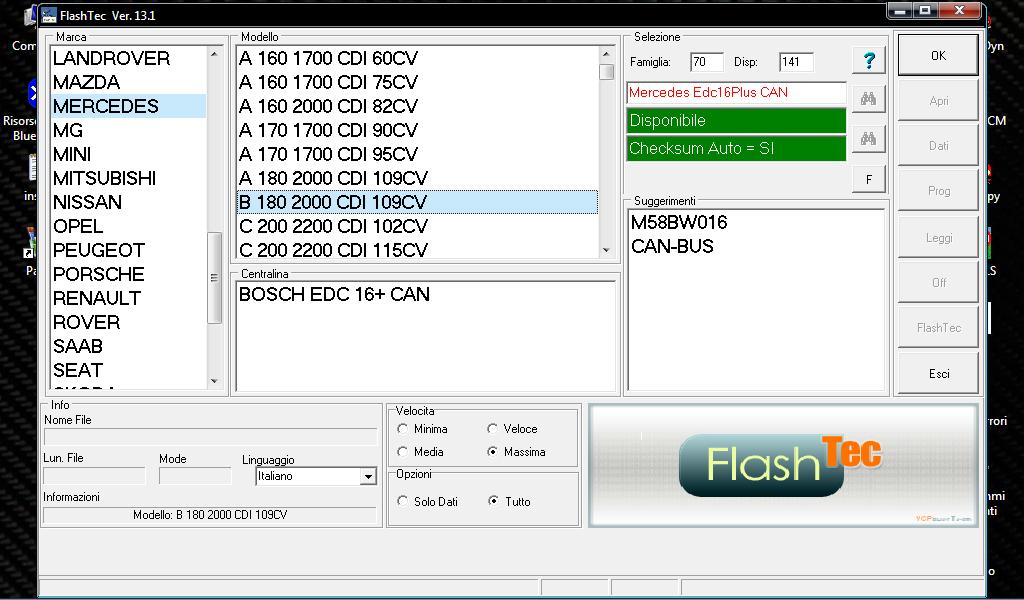Select model A 160 2000 CDI 82CV
The image size is (1024, 600).
pos(417,106)
